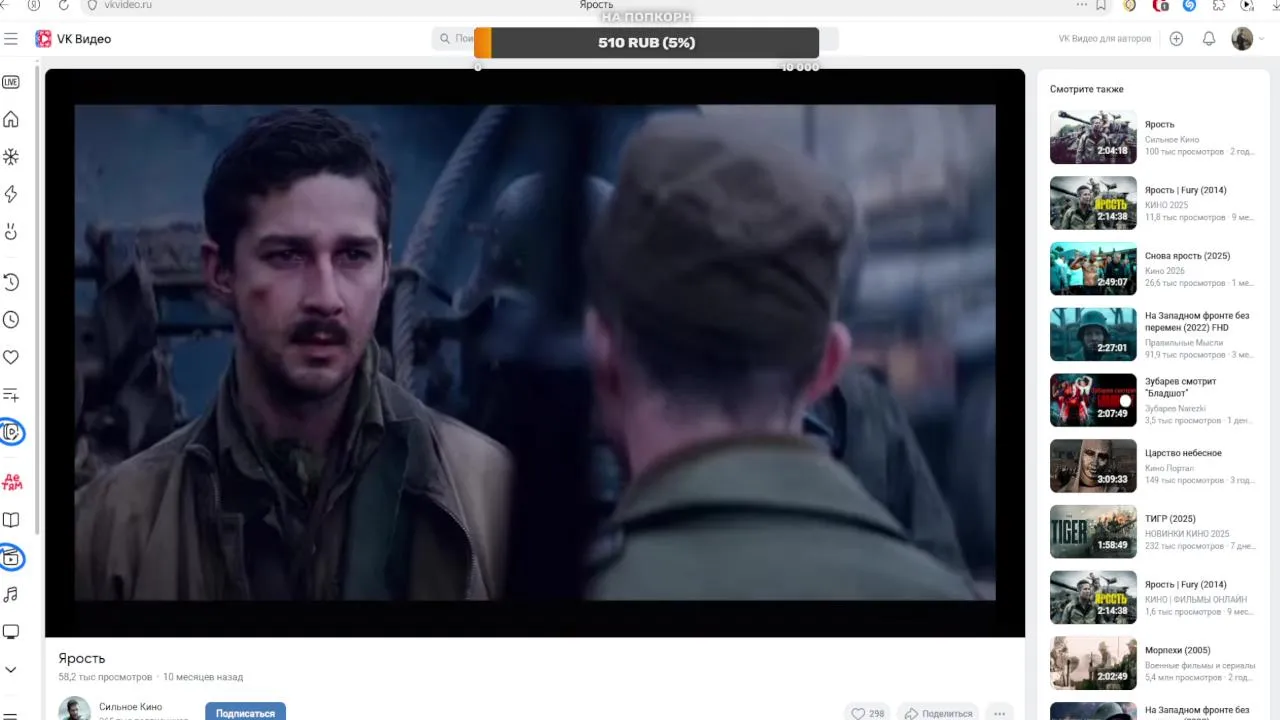Expand more sidebar items with bottom chevron

point(11,670)
